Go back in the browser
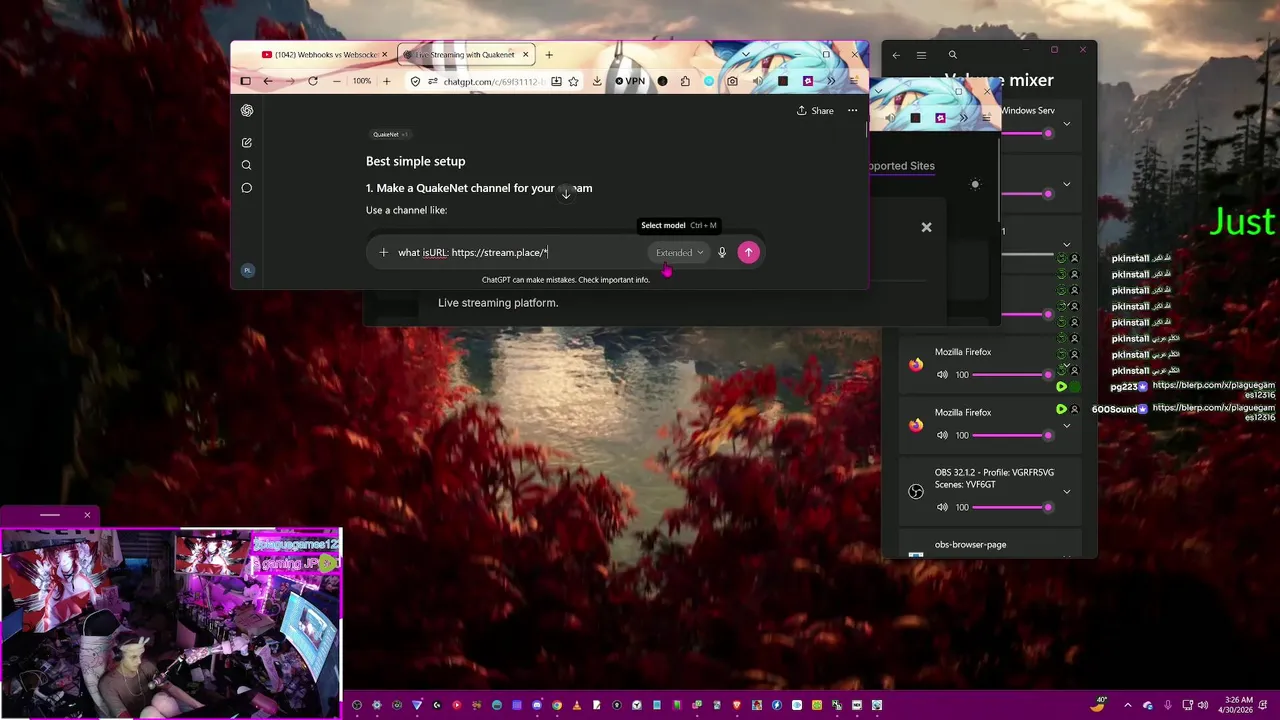Image resolution: width=1280 pixels, height=720 pixels. (268, 81)
